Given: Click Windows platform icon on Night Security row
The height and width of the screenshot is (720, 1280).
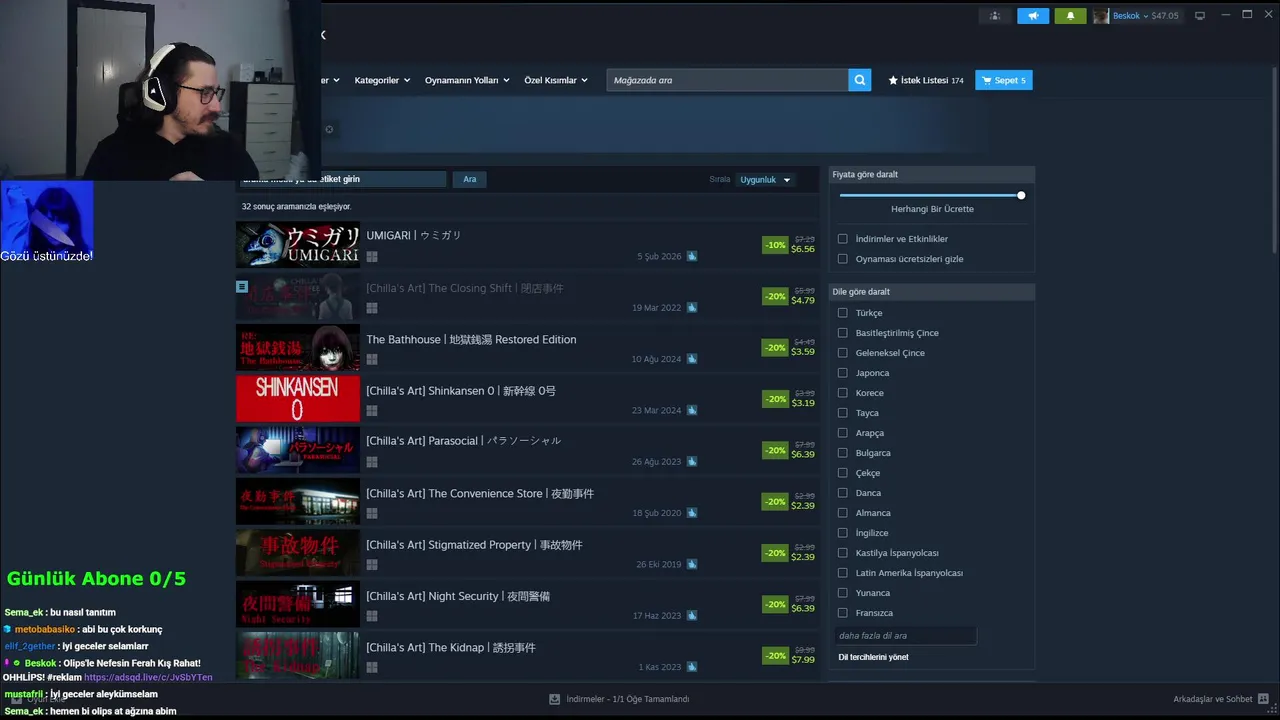Looking at the screenshot, I should tap(372, 616).
